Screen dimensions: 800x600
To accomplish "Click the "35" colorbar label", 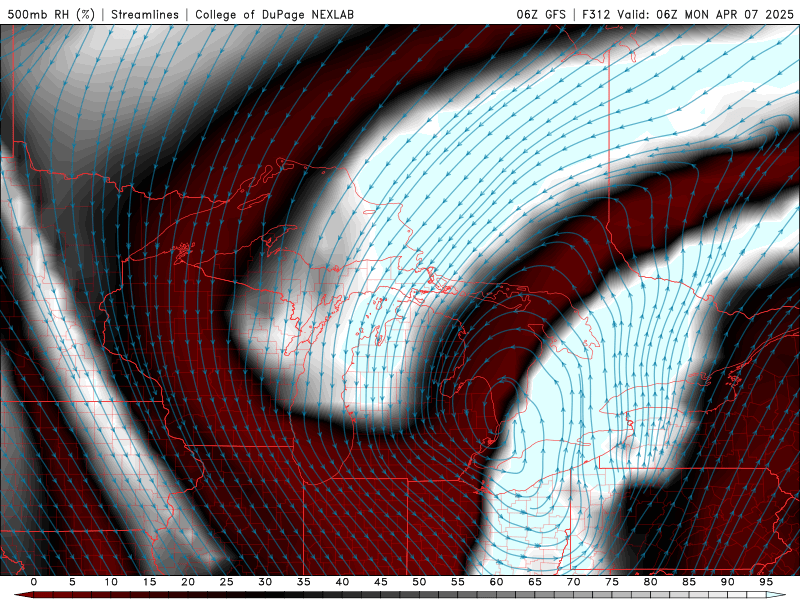I will click(304, 582).
